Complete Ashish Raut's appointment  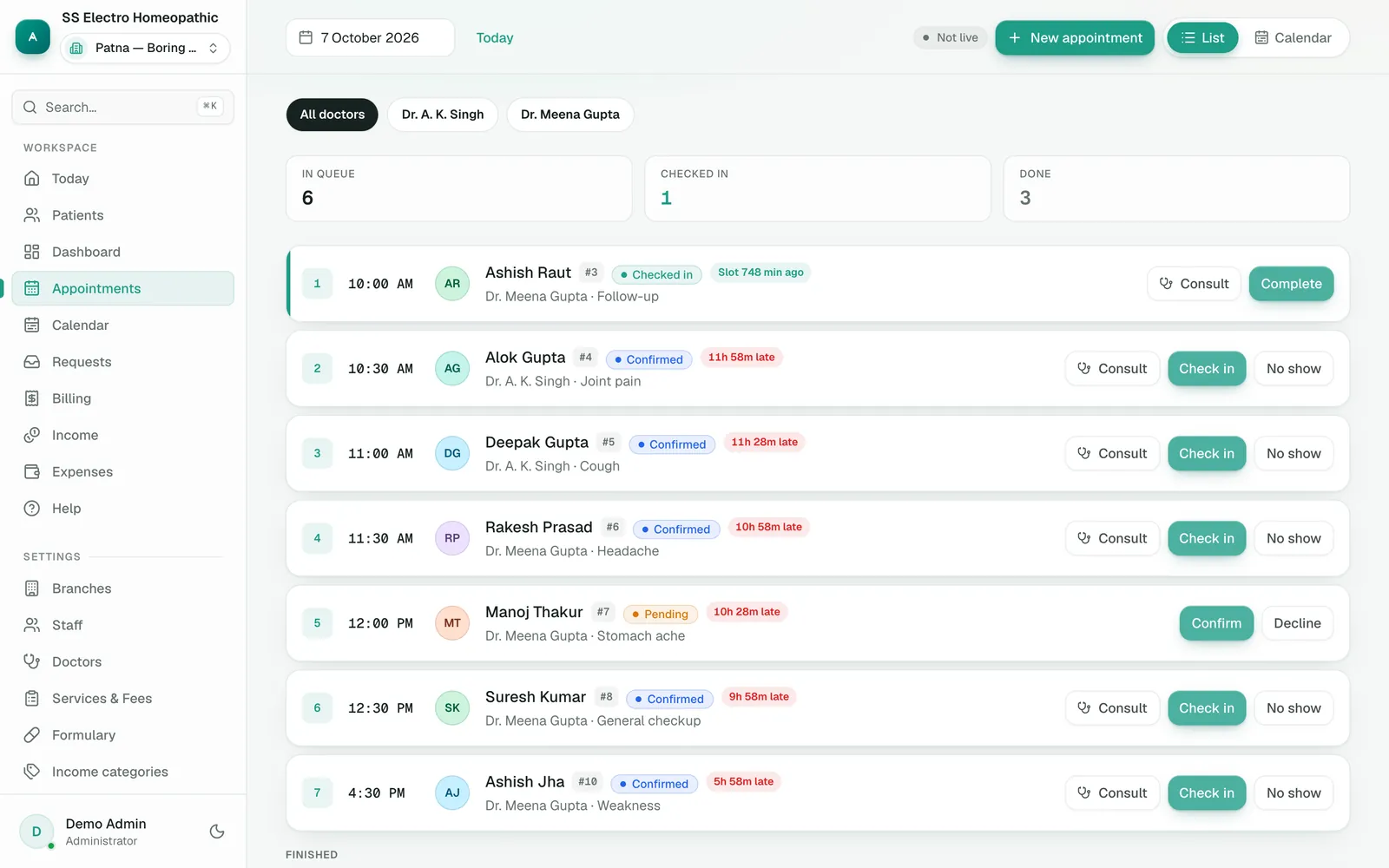[x=1291, y=284]
